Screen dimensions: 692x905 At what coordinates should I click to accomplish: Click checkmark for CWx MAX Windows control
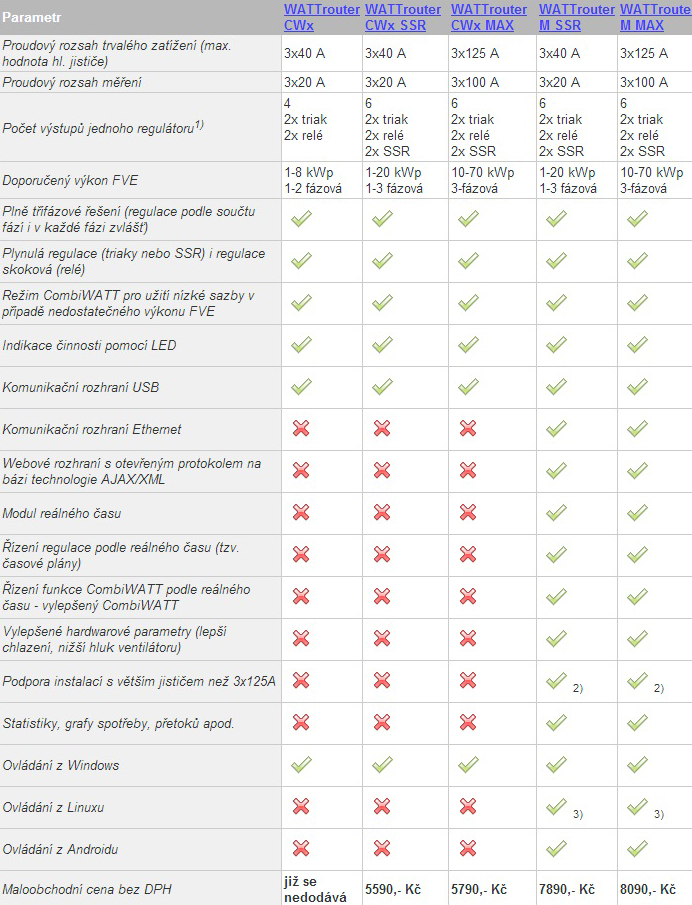[x=469, y=765]
